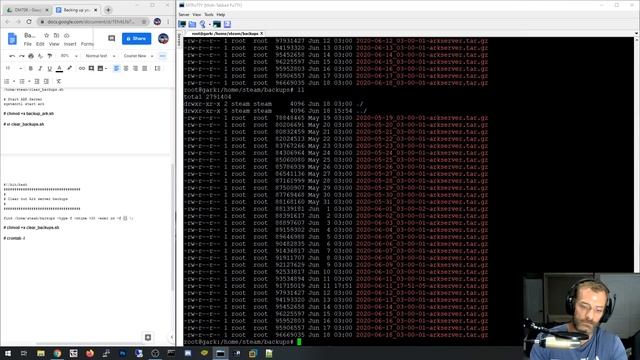
Task: Reload the page in Chrome
Action: click(29, 22)
